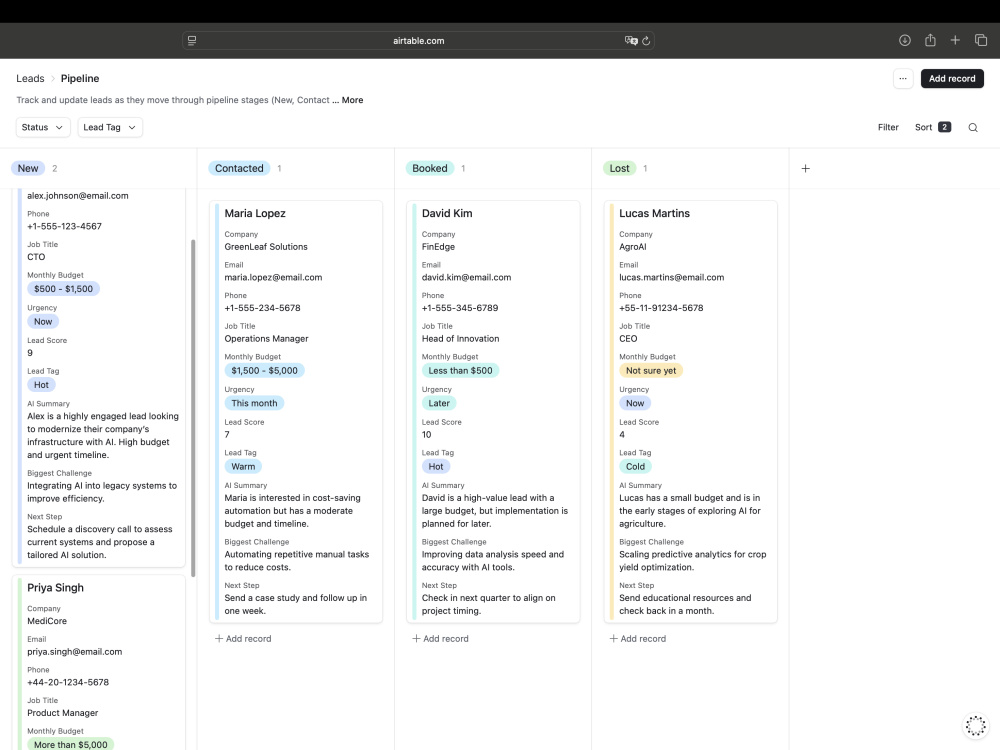Click the $500 - $1,500 budget tag
This screenshot has width=1000, height=750.
coord(64,289)
